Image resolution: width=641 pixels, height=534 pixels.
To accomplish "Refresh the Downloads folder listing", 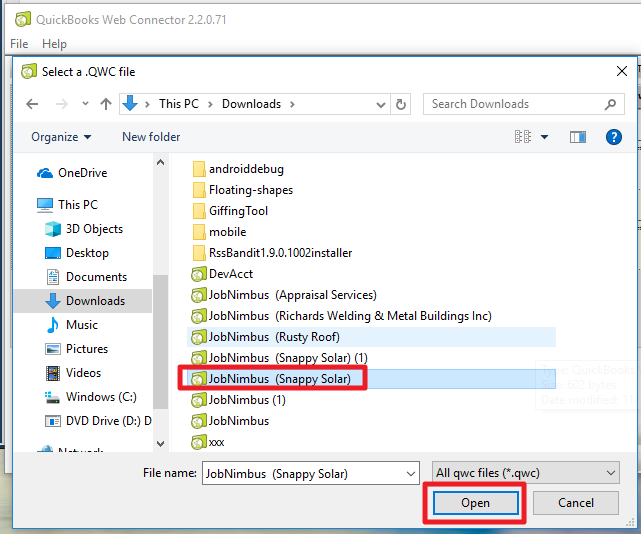I will tap(401, 105).
